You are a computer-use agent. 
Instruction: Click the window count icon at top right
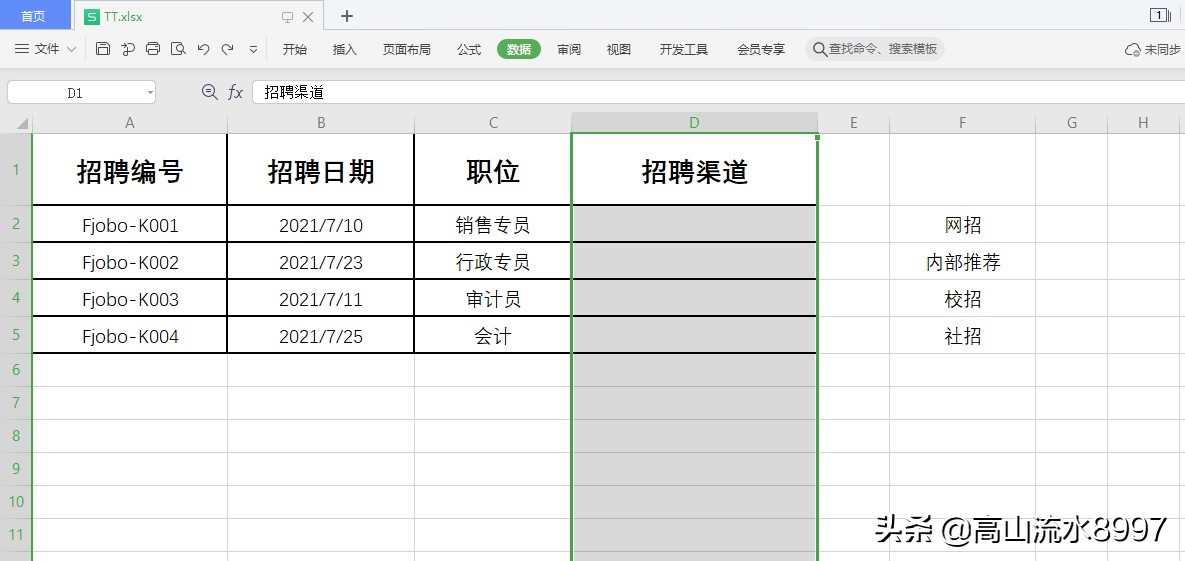point(1159,14)
